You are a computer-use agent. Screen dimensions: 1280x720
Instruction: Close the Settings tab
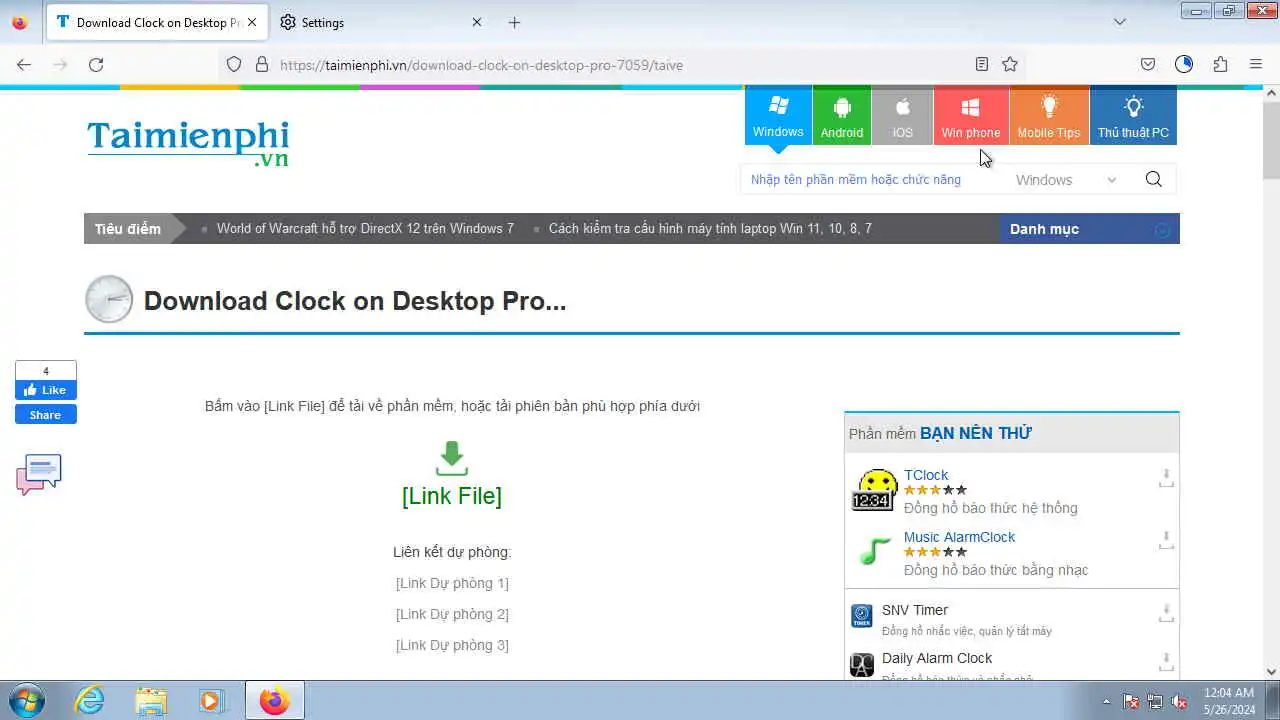tap(476, 22)
